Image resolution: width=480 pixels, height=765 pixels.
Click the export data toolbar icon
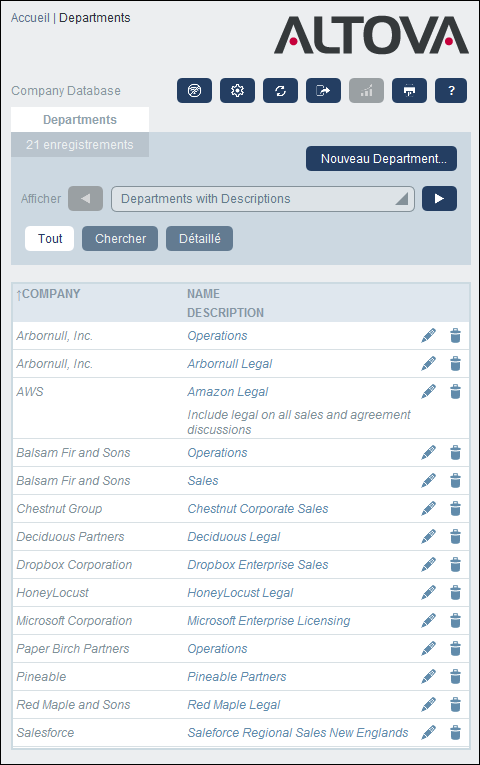click(323, 90)
